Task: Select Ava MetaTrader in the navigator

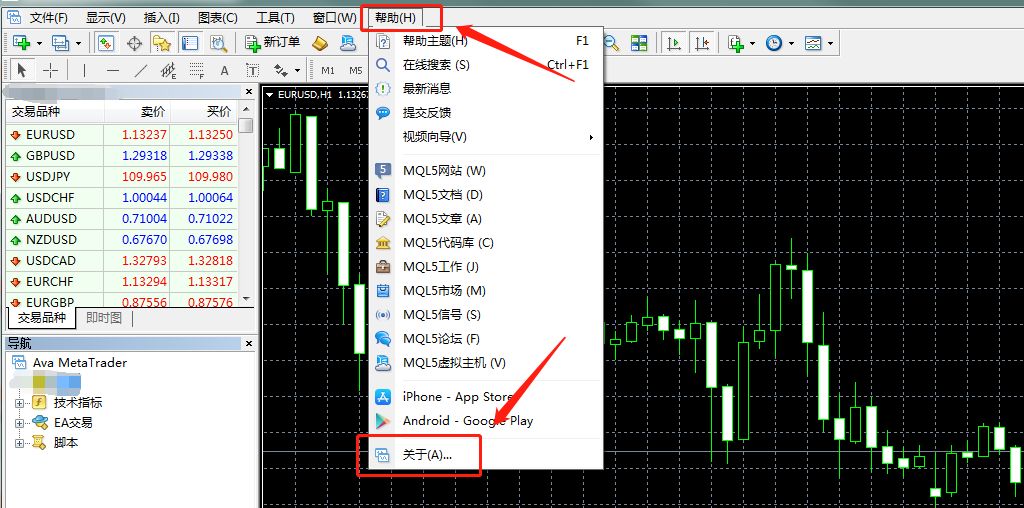Action: click(x=80, y=363)
